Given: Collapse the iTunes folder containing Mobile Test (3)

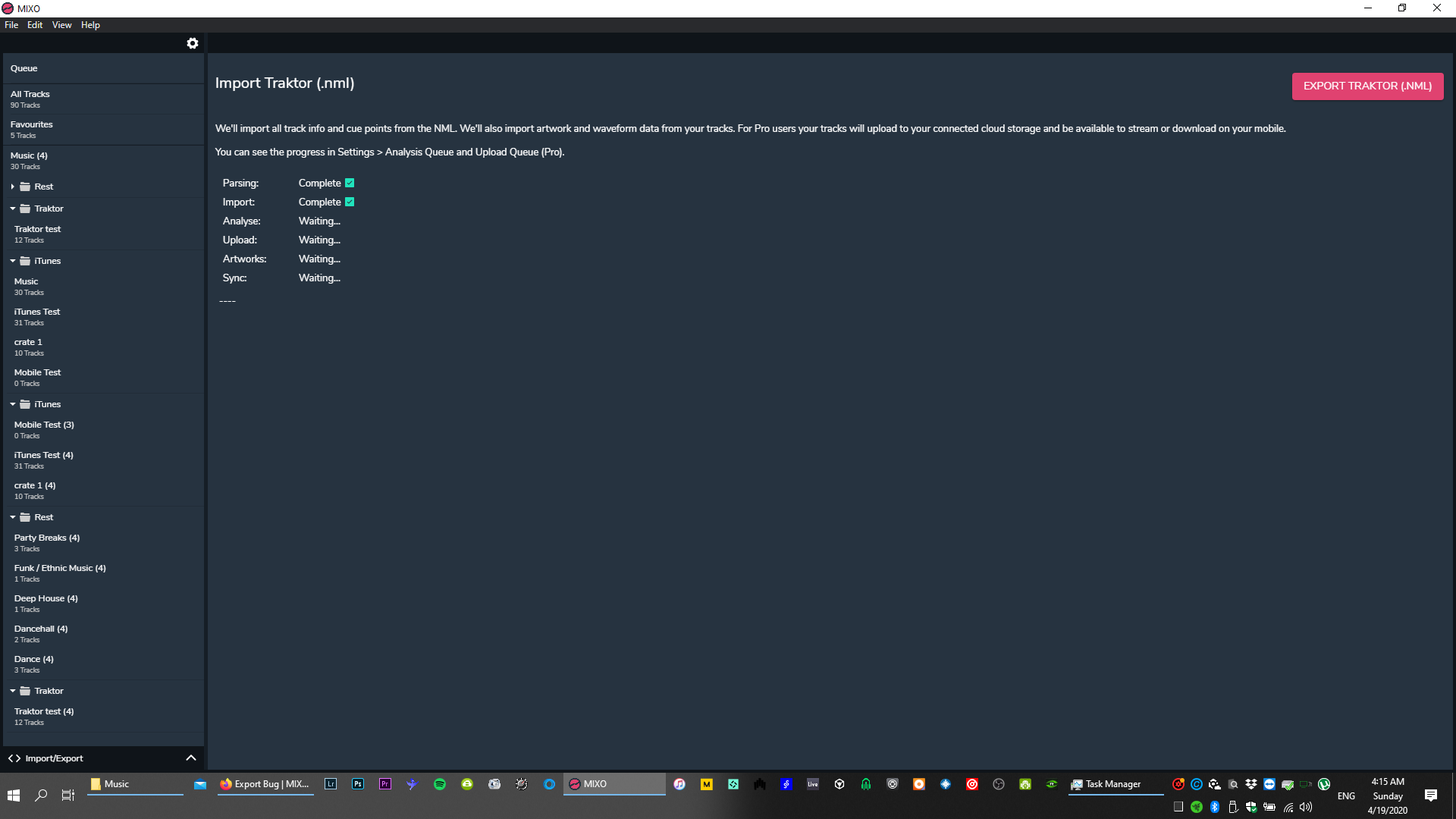Looking at the screenshot, I should point(13,404).
